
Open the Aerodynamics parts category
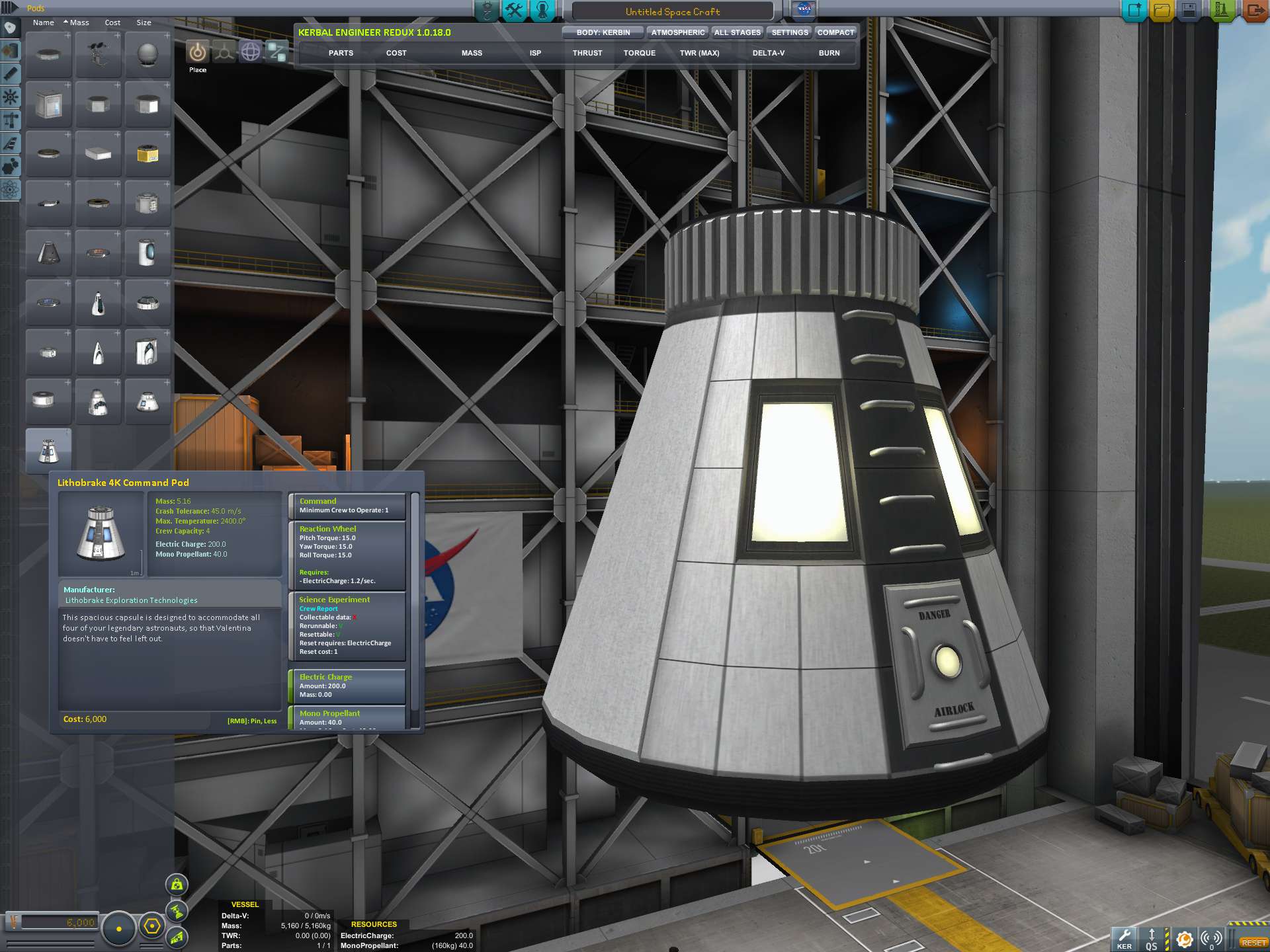pyautogui.click(x=10, y=143)
